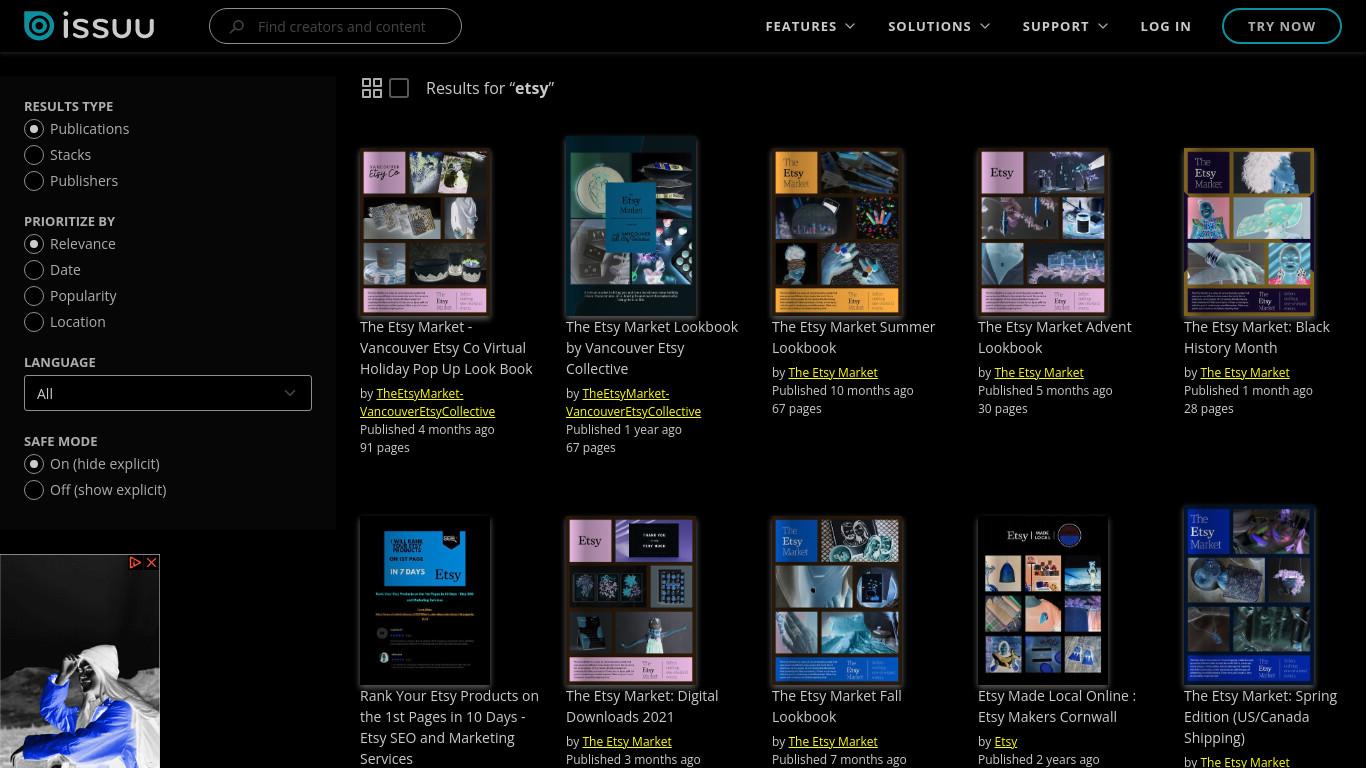Open The Etsy Market author under Spring Edition

tap(1244, 762)
